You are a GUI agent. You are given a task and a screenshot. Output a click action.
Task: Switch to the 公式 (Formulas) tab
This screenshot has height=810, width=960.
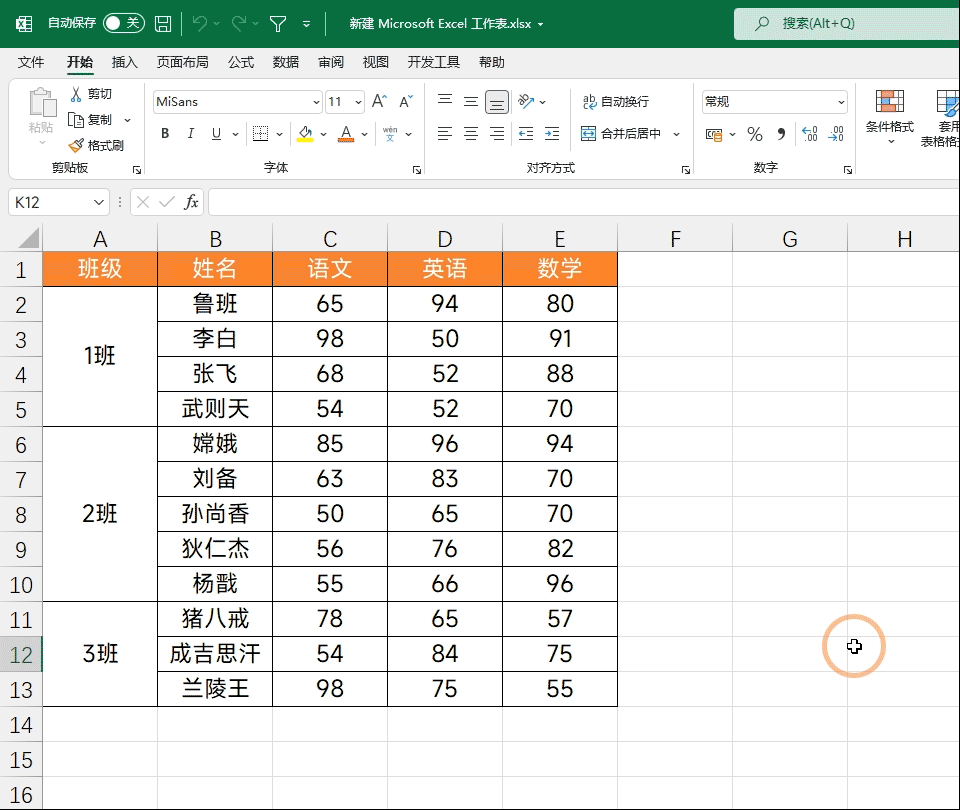point(241,62)
